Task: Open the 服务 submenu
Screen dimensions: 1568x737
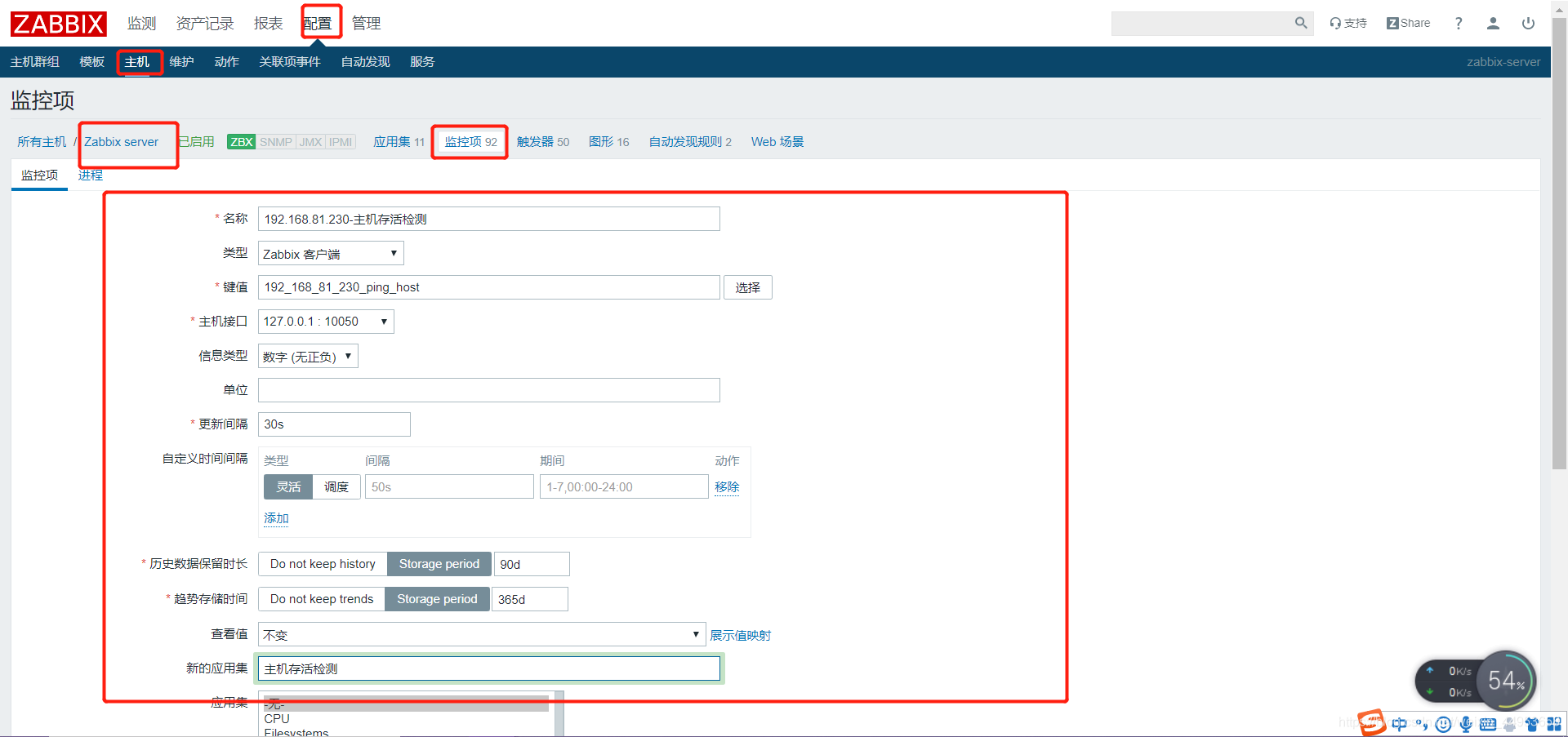Action: 422,62
